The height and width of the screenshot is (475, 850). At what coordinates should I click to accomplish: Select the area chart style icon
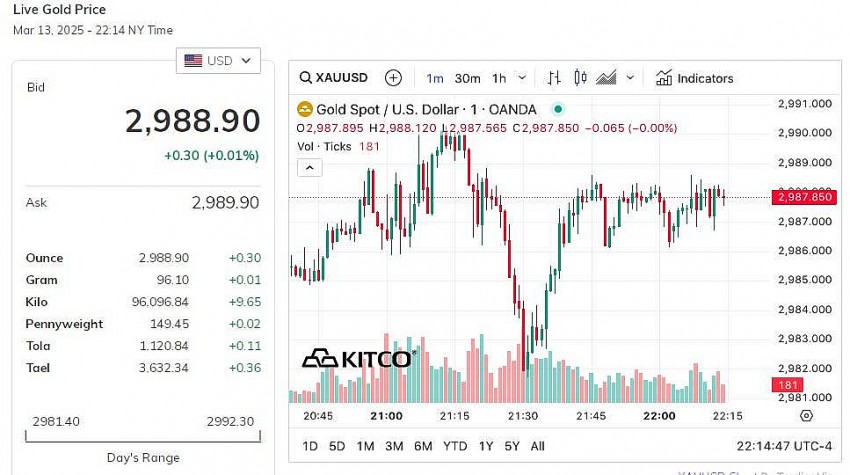[x=606, y=78]
